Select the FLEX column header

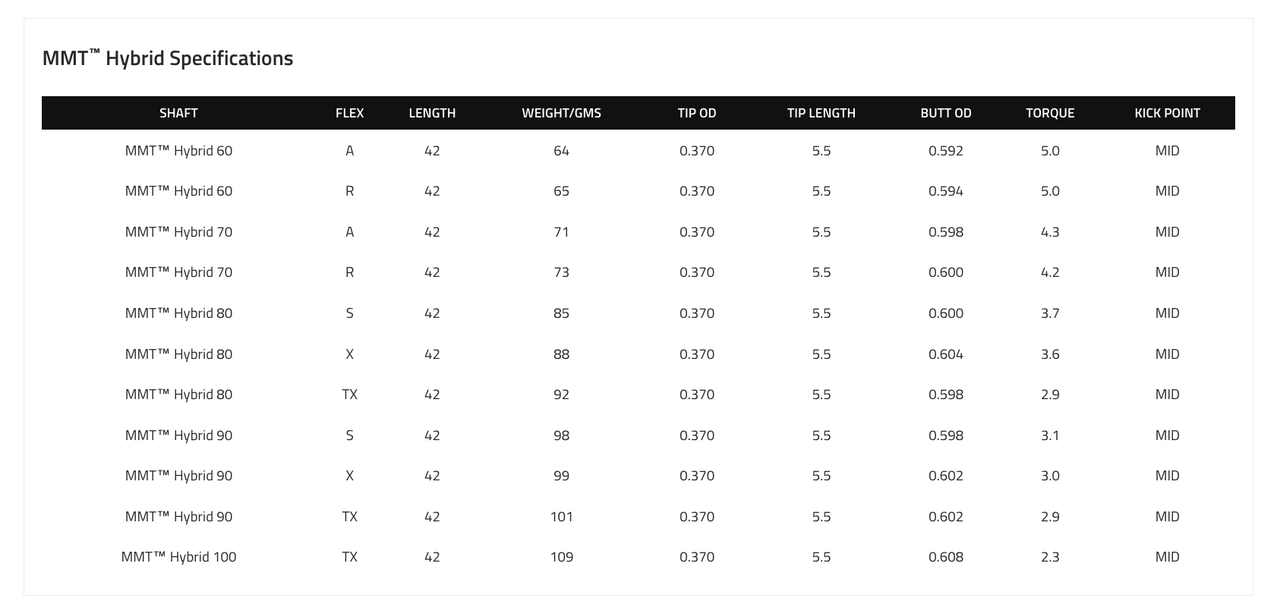pyautogui.click(x=349, y=113)
